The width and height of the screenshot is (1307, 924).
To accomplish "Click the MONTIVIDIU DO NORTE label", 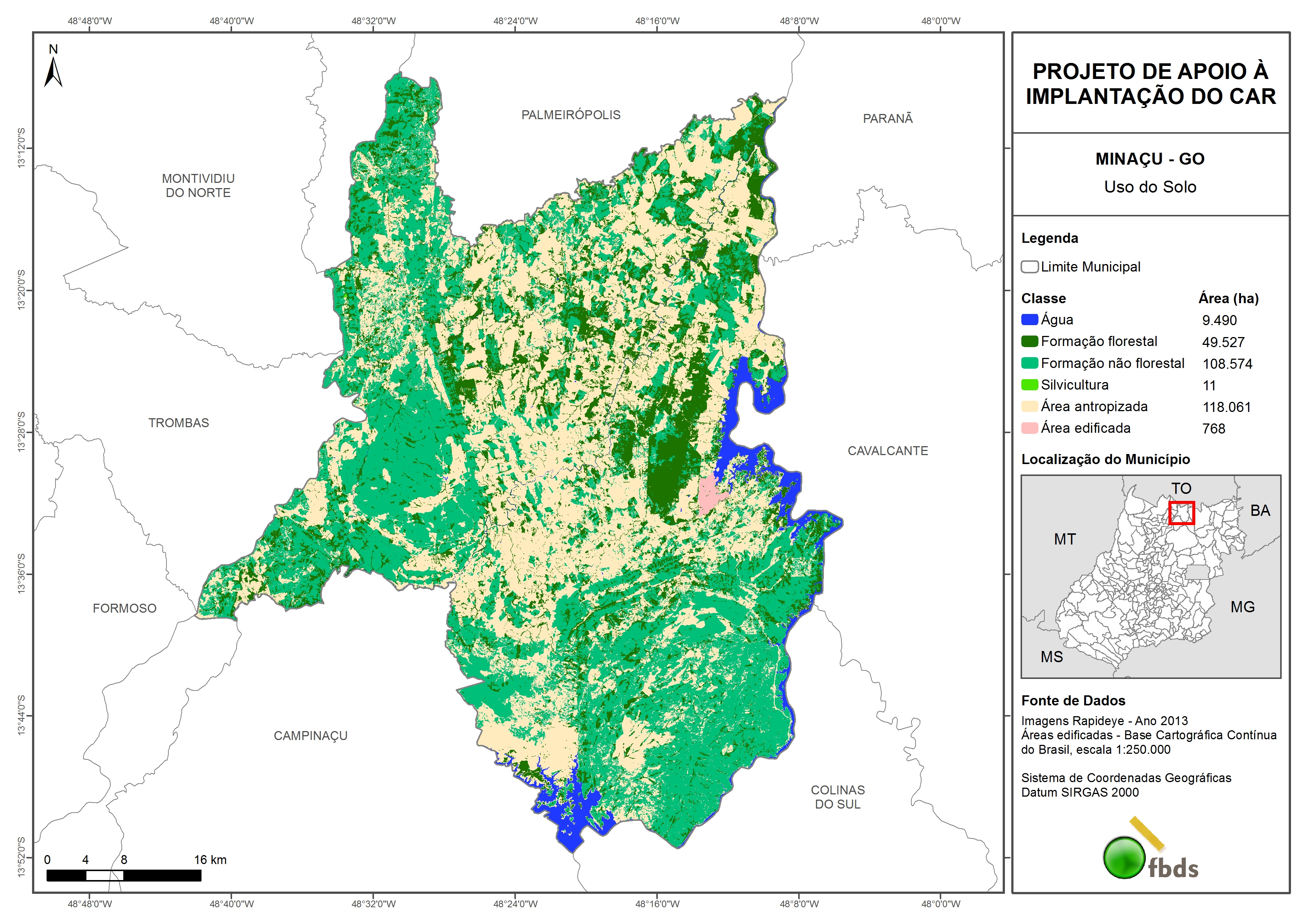I will click(198, 185).
